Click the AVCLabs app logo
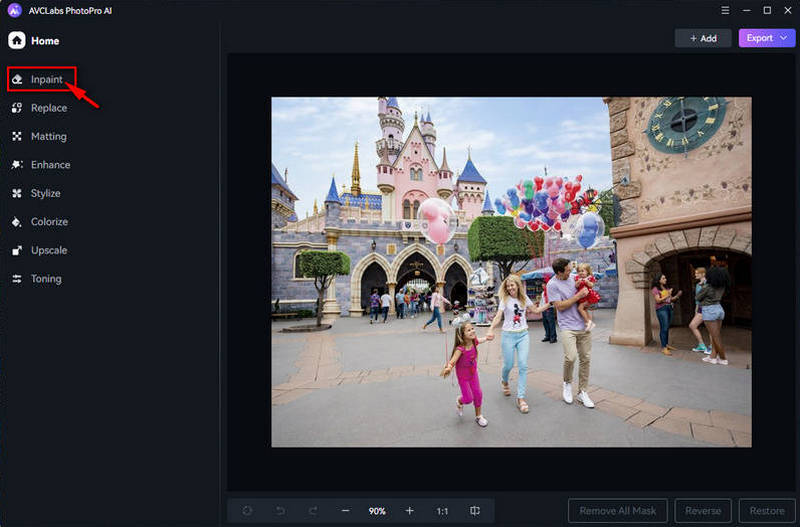This screenshot has width=800, height=527. pos(14,10)
